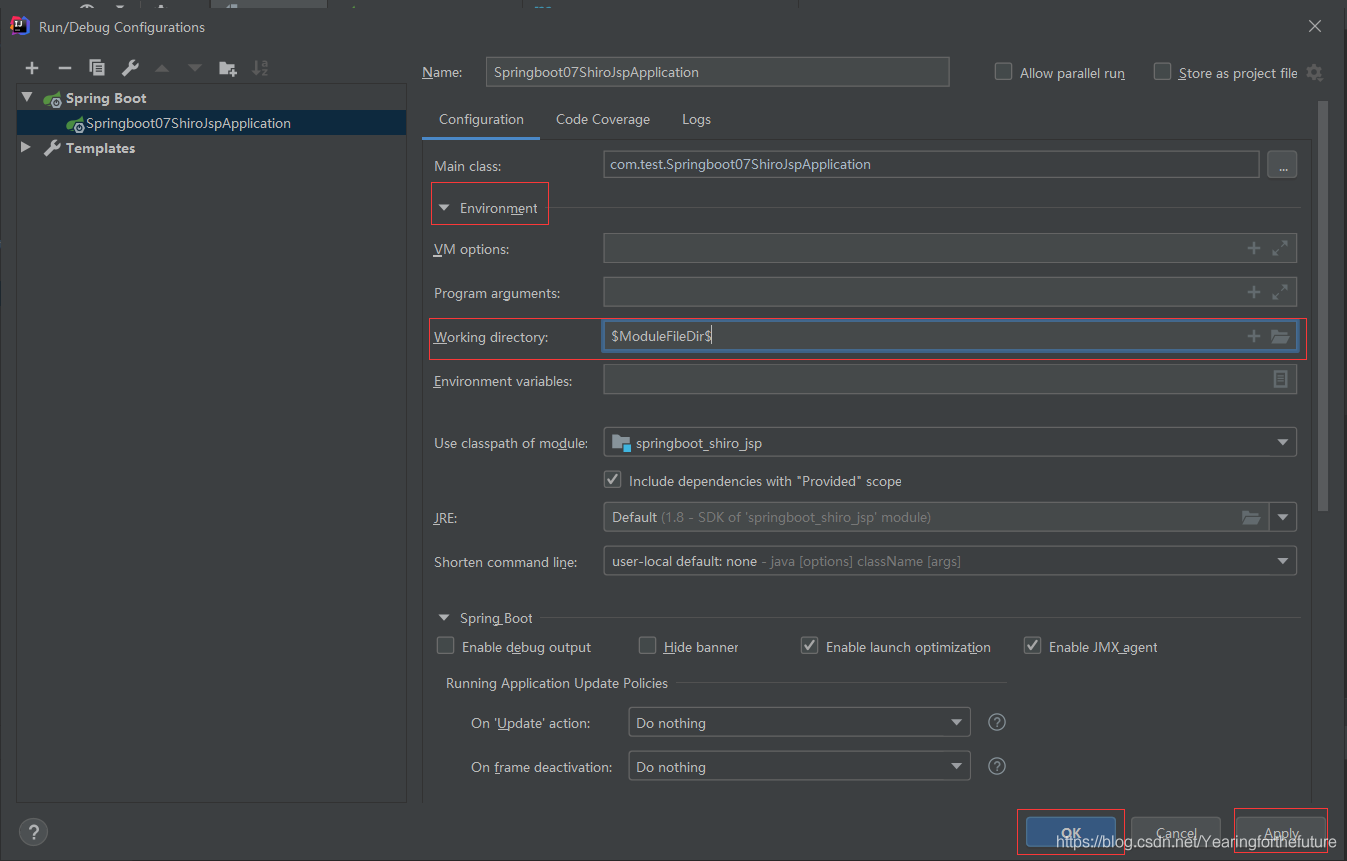Switch to the Code Coverage tab
The width and height of the screenshot is (1347, 861).
(603, 120)
